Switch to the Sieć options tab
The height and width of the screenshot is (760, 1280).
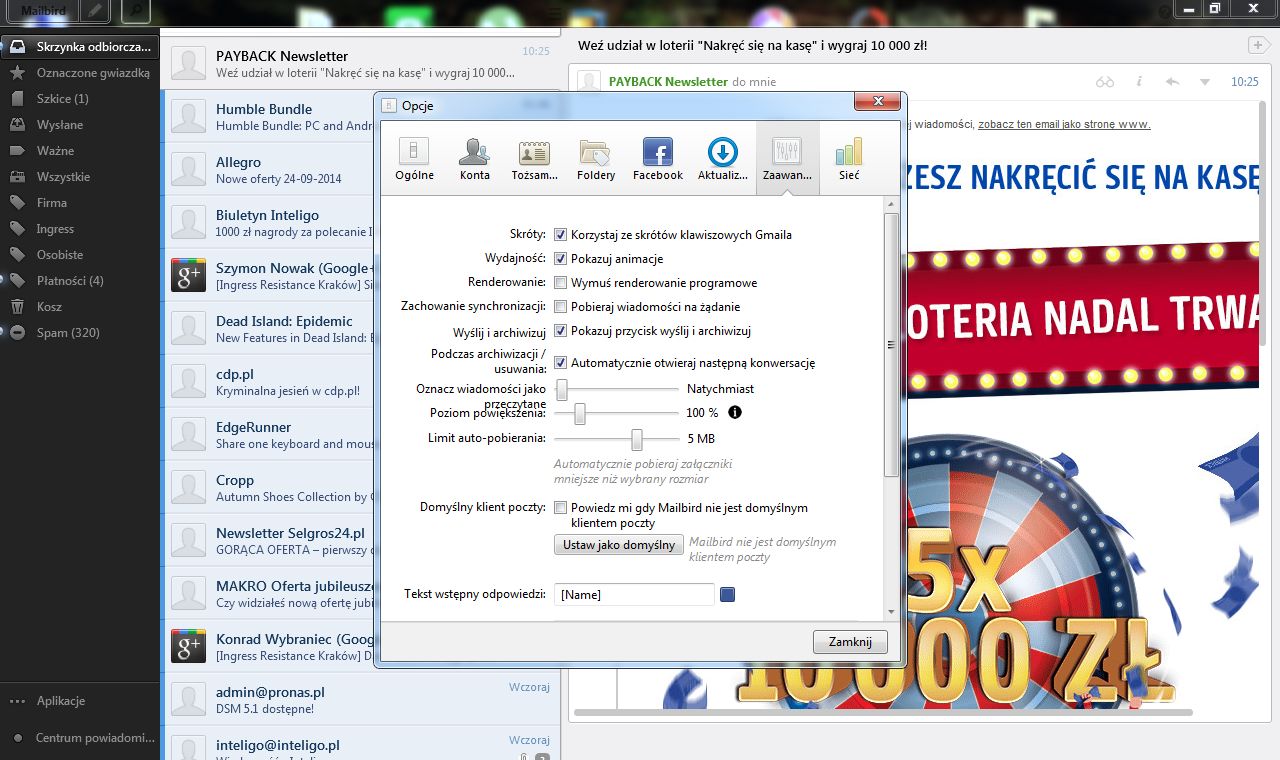[849, 159]
